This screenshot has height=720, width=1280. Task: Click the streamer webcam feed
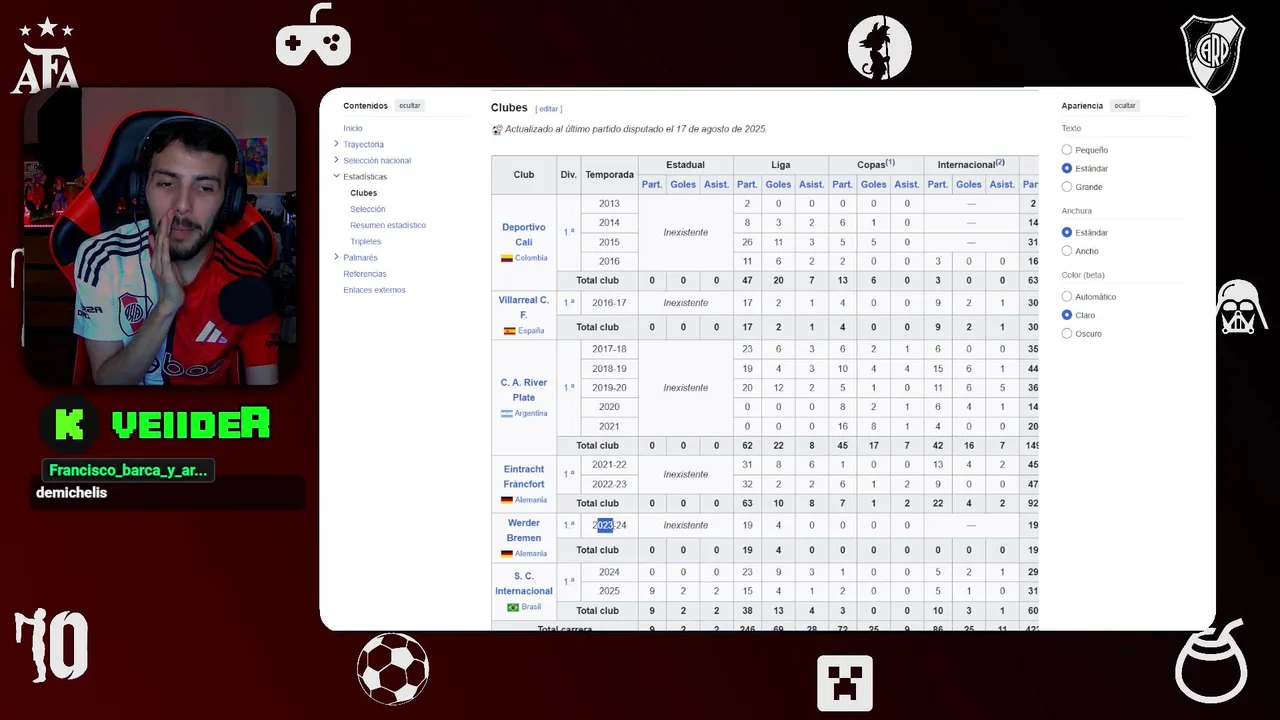pos(160,237)
